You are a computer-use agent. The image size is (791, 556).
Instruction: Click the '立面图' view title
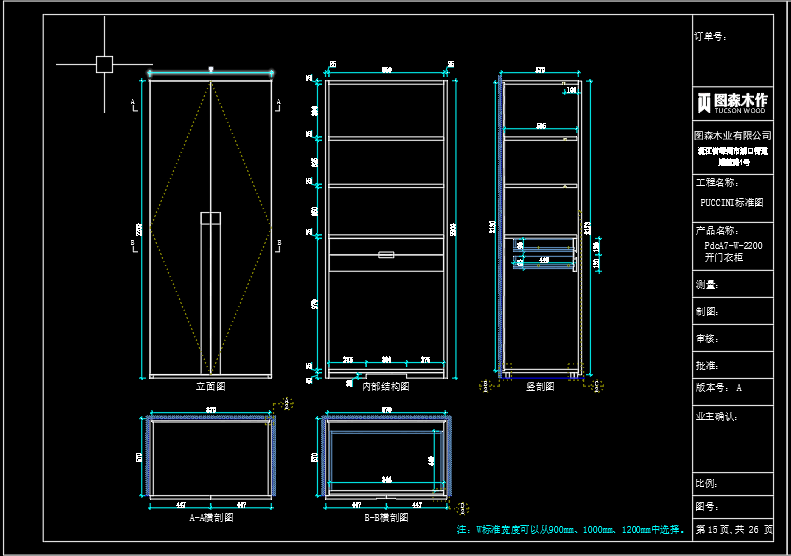tap(210, 386)
